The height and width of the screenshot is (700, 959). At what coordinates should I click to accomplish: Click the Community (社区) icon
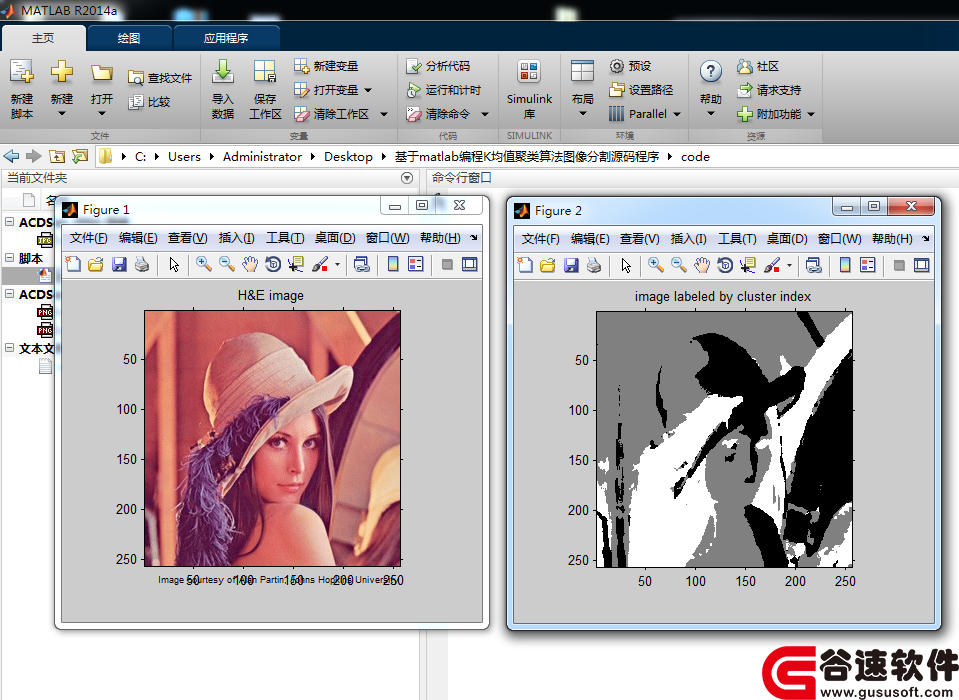pyautogui.click(x=744, y=66)
